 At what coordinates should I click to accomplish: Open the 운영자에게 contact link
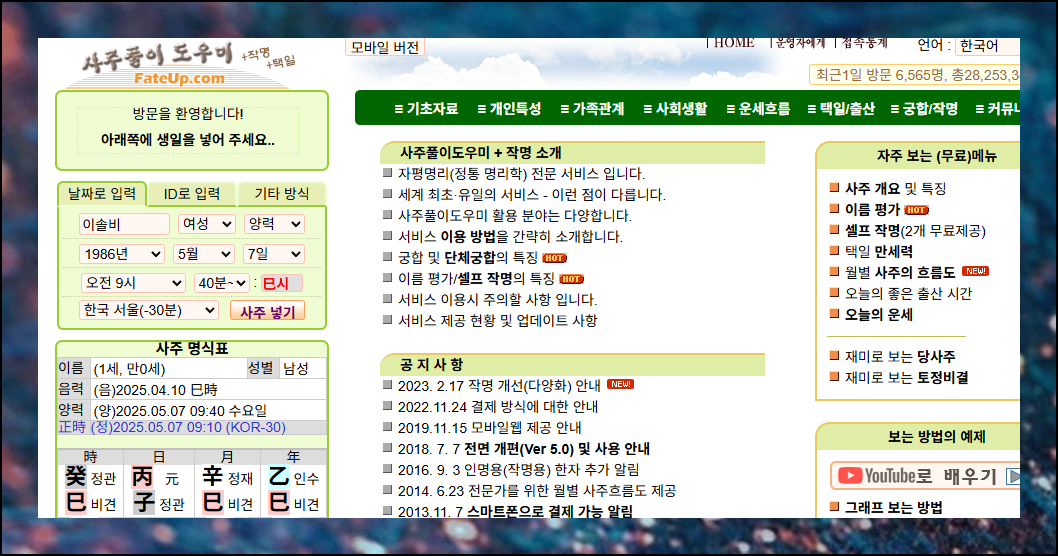pyautogui.click(x=800, y=43)
